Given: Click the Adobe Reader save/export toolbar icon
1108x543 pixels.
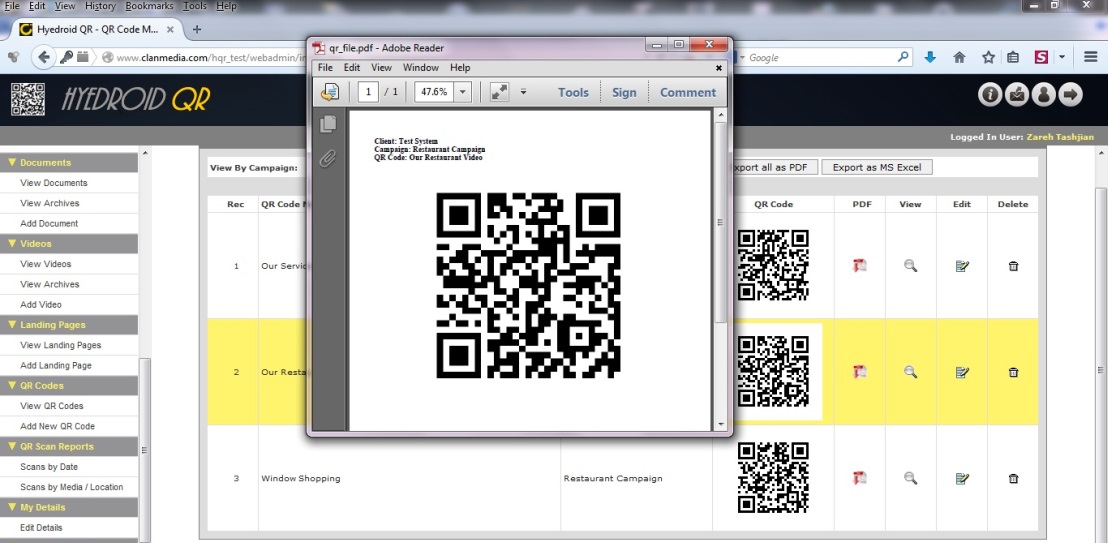Looking at the screenshot, I should tap(329, 92).
